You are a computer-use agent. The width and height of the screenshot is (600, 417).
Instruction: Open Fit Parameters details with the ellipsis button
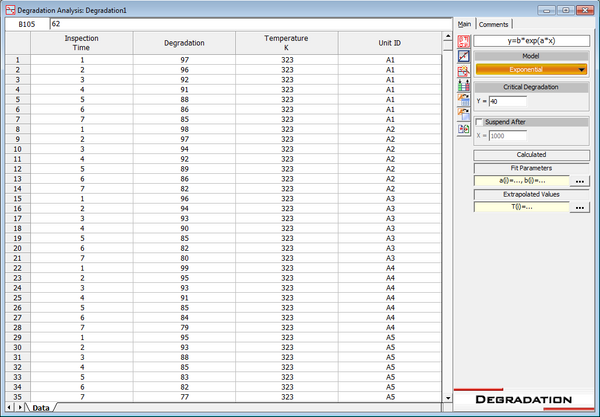(x=579, y=180)
